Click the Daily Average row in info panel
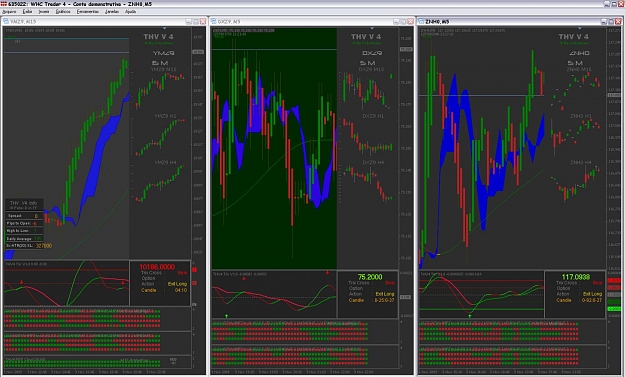Viewport: 625px width, 377px height. [x=24, y=238]
